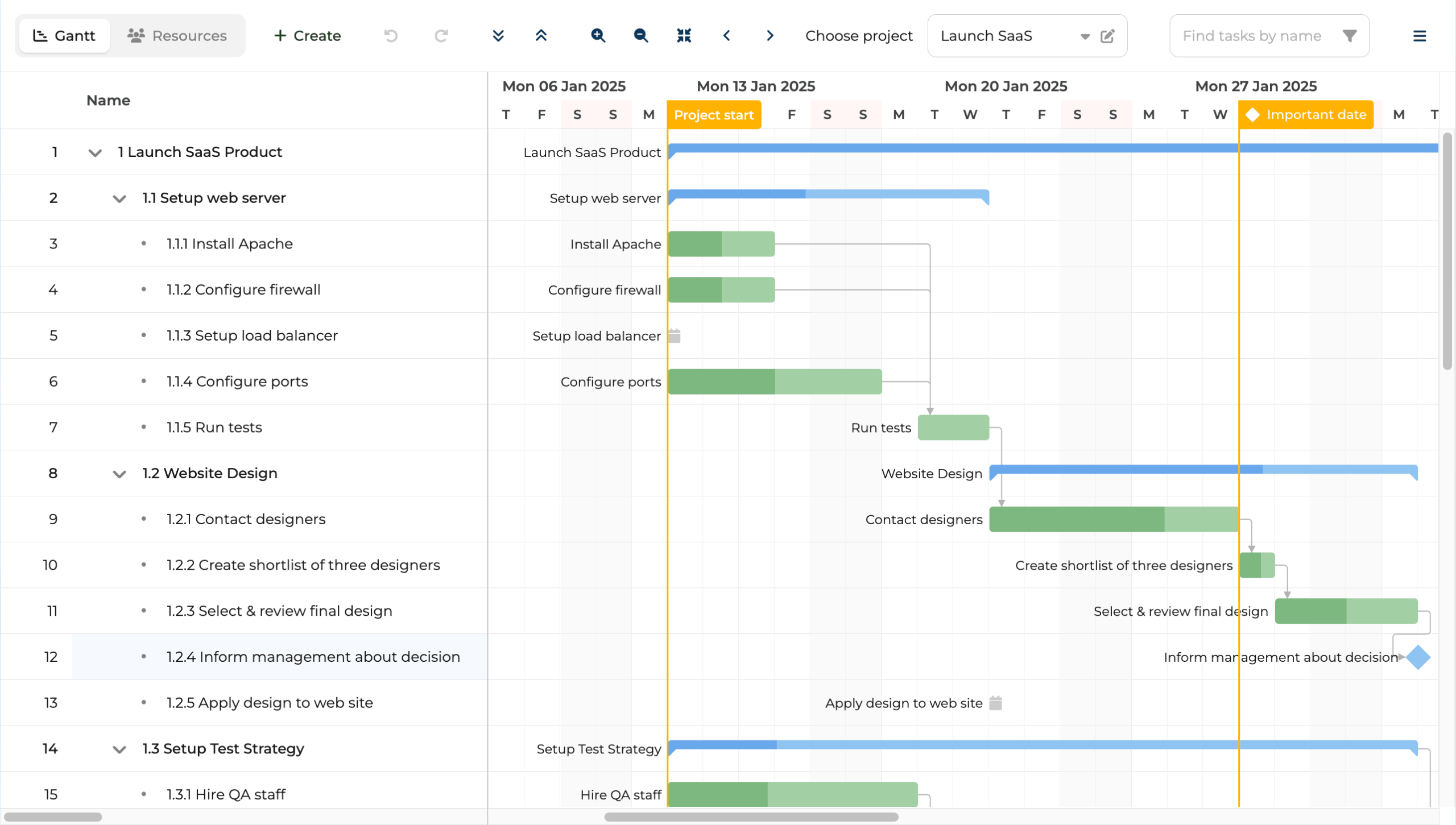
Task: Click the Choose project label
Action: pyautogui.click(x=859, y=36)
